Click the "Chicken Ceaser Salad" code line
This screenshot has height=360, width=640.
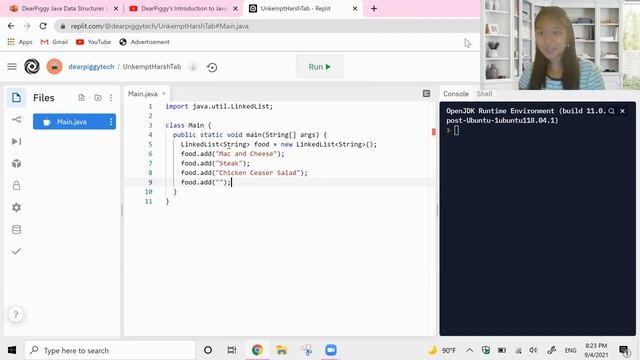(x=244, y=173)
